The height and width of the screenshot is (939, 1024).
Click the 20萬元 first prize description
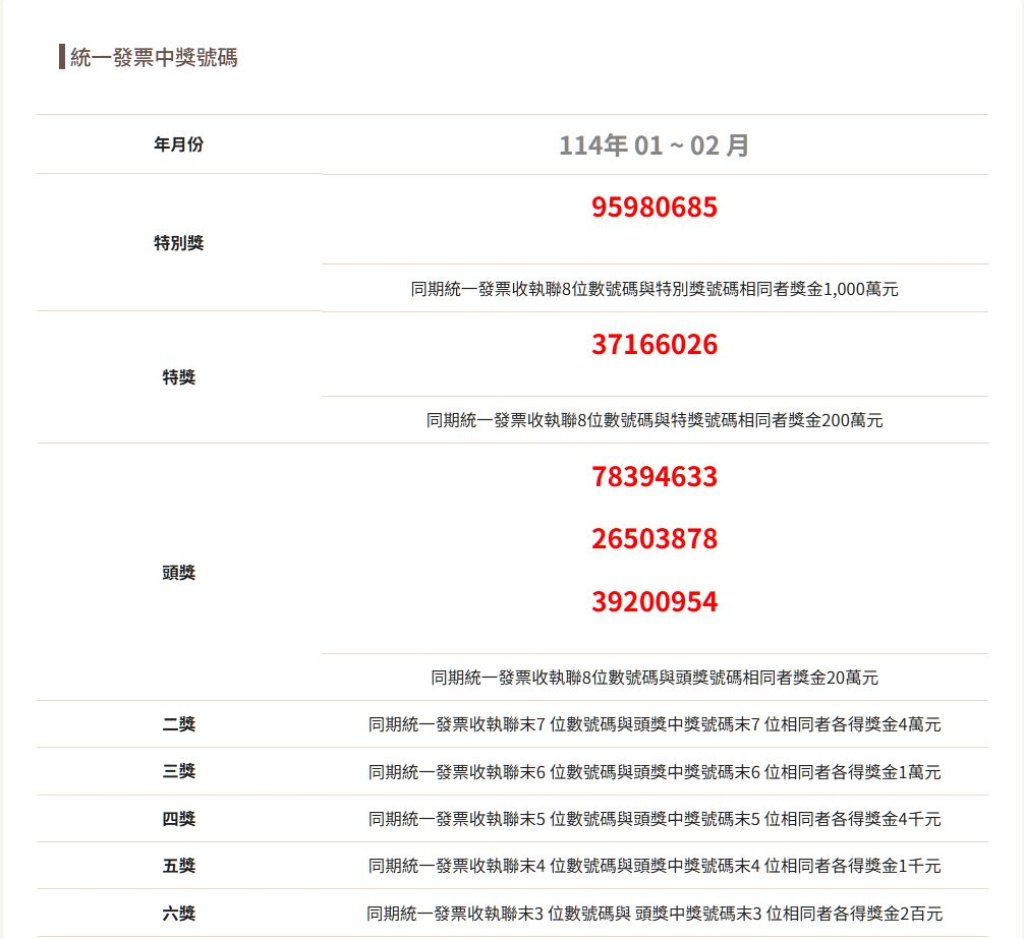coord(654,678)
